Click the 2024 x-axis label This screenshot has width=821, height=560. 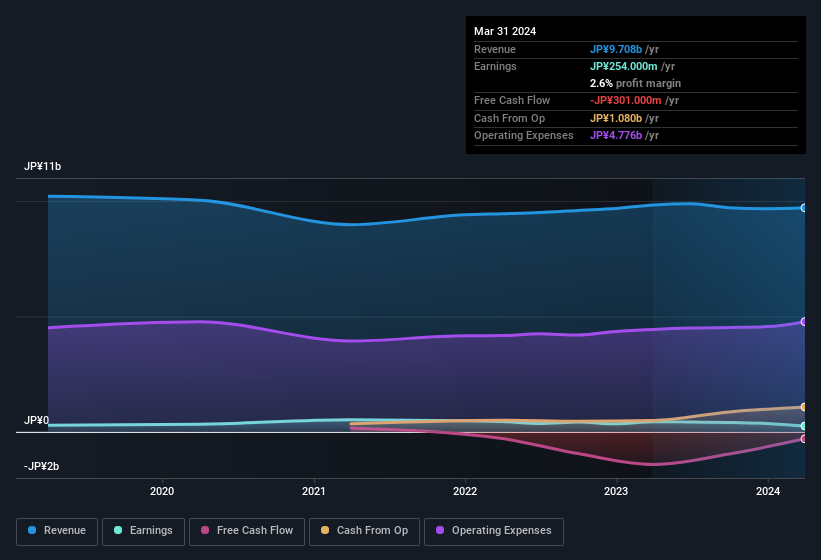(768, 491)
